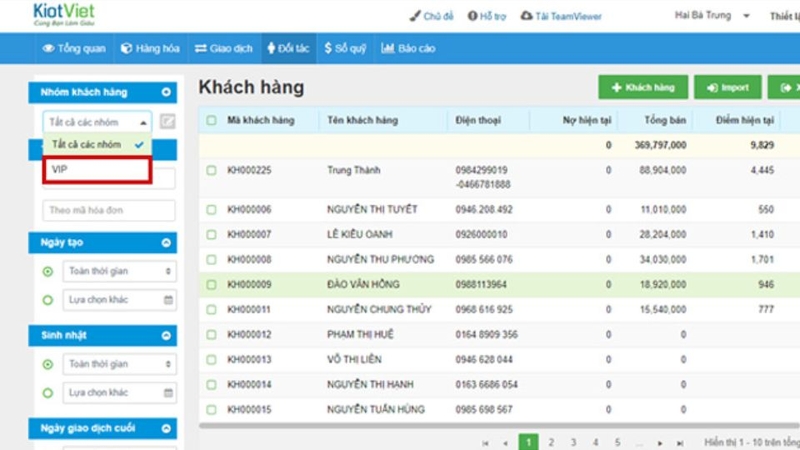Go to the Tổng quan menu
Screen dimensions: 800x450
click(74, 48)
